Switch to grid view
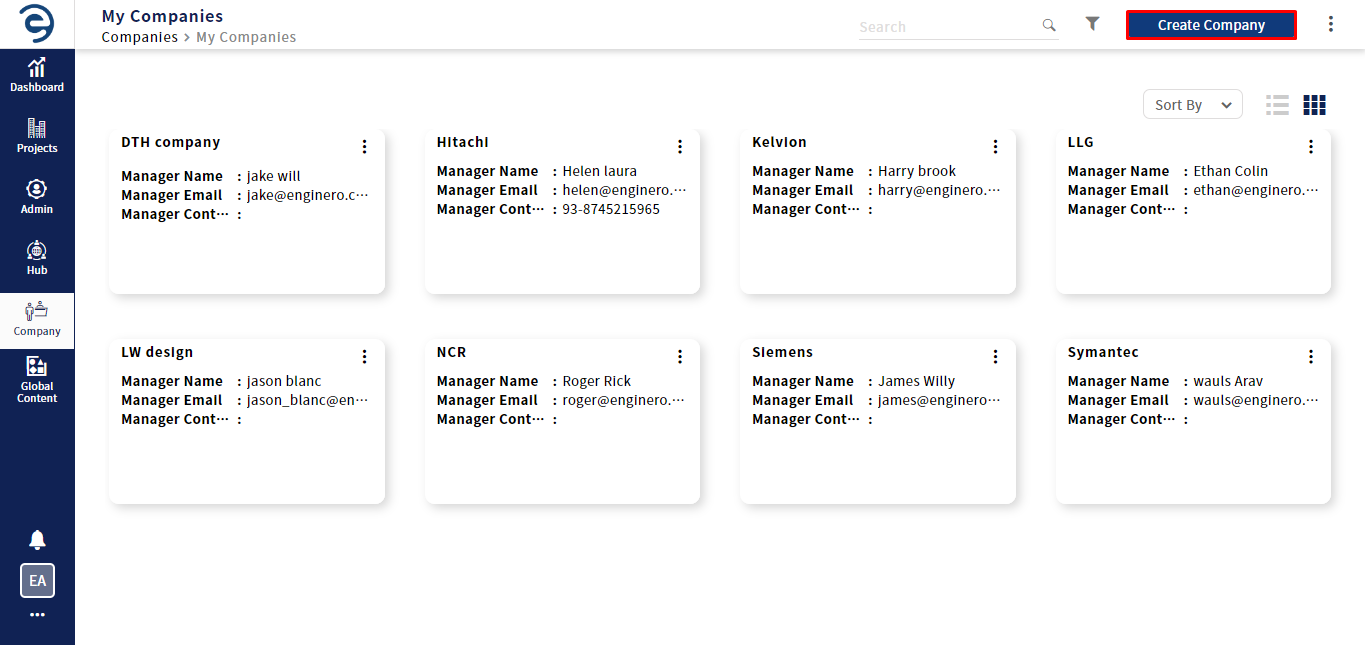The image size is (1365, 645). click(1314, 105)
